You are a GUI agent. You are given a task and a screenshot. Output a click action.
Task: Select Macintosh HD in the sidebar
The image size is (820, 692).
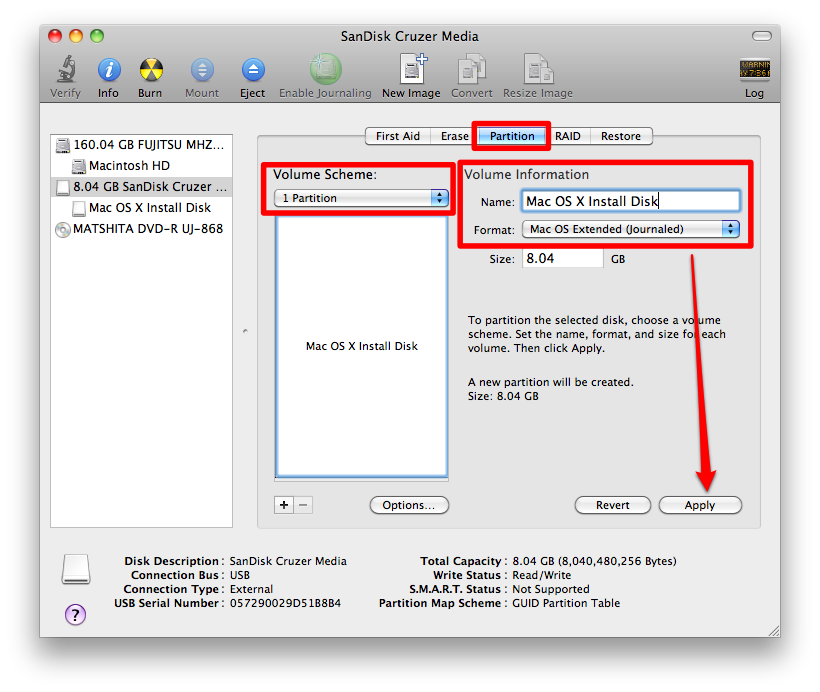(x=129, y=166)
